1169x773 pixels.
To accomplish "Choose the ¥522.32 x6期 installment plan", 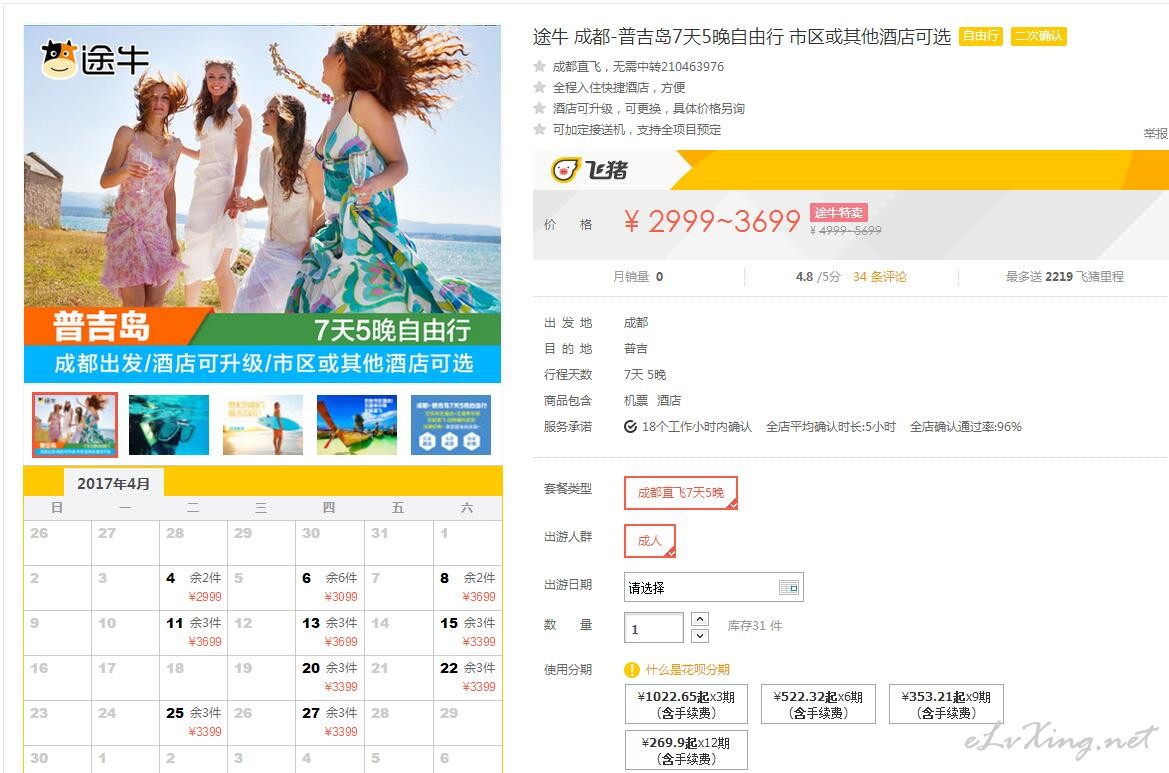I will coord(818,704).
